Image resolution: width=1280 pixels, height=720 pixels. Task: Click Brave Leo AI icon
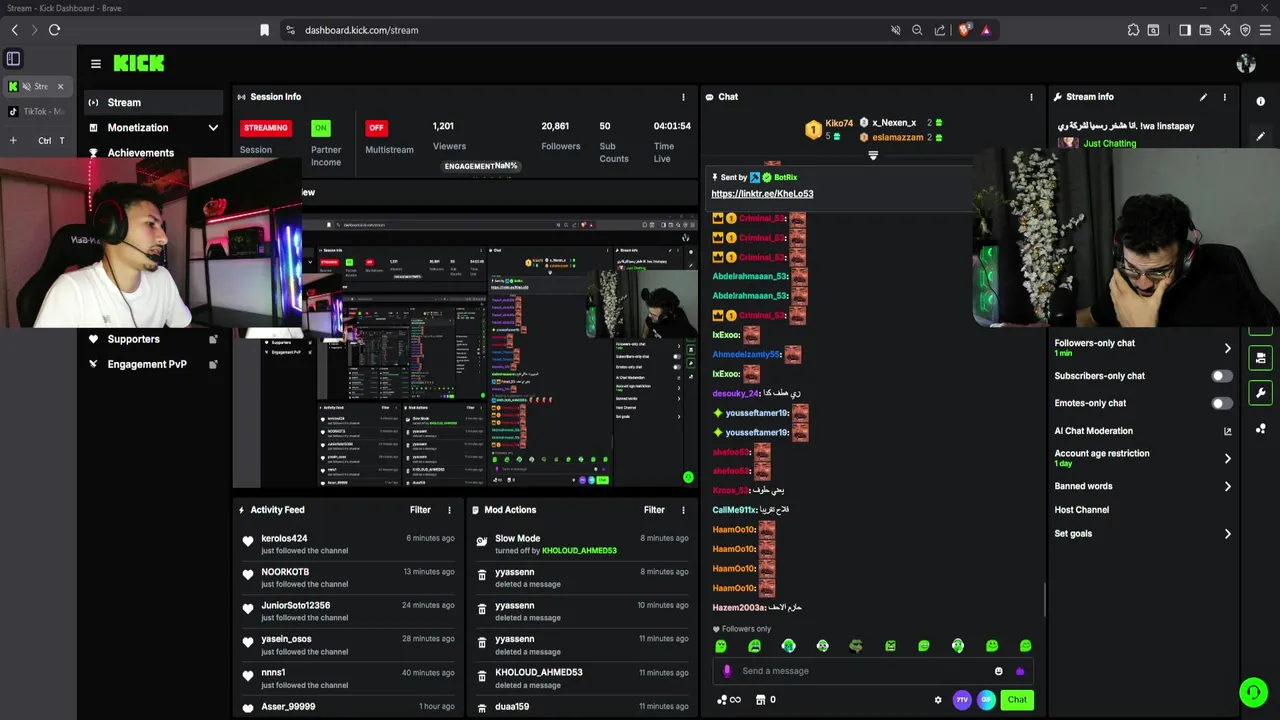tap(1225, 30)
